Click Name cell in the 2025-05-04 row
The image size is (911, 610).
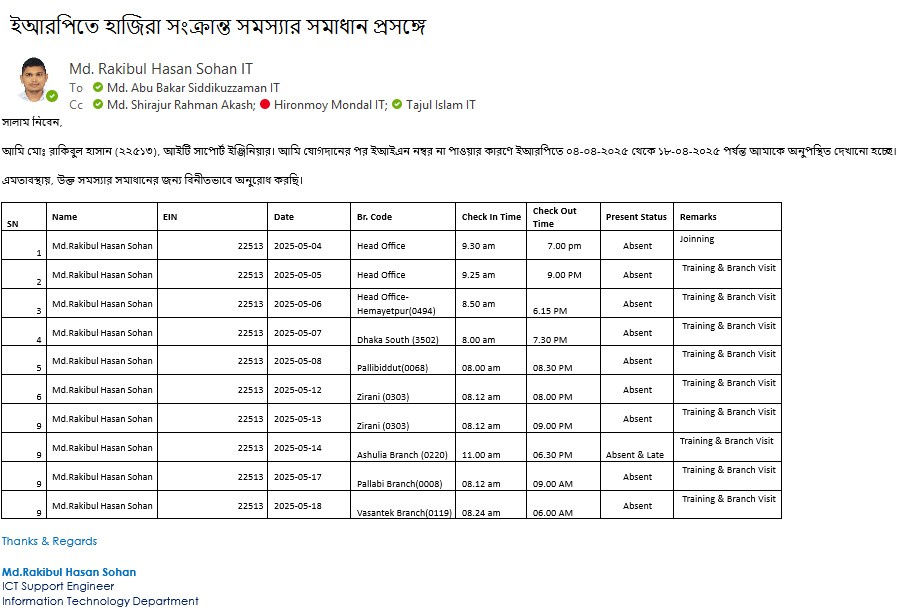click(x=102, y=246)
